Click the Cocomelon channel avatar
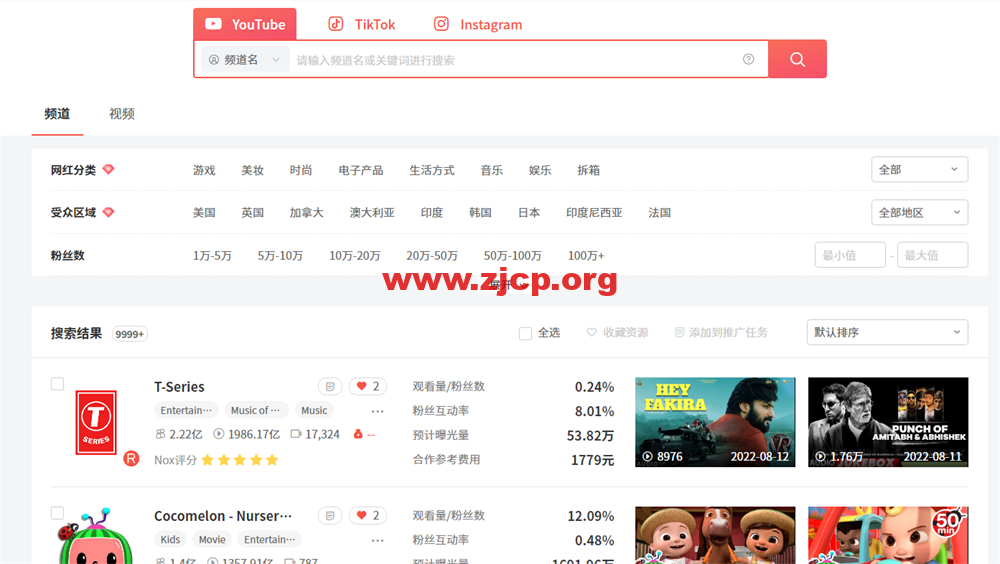1000x564 pixels. [x=95, y=536]
